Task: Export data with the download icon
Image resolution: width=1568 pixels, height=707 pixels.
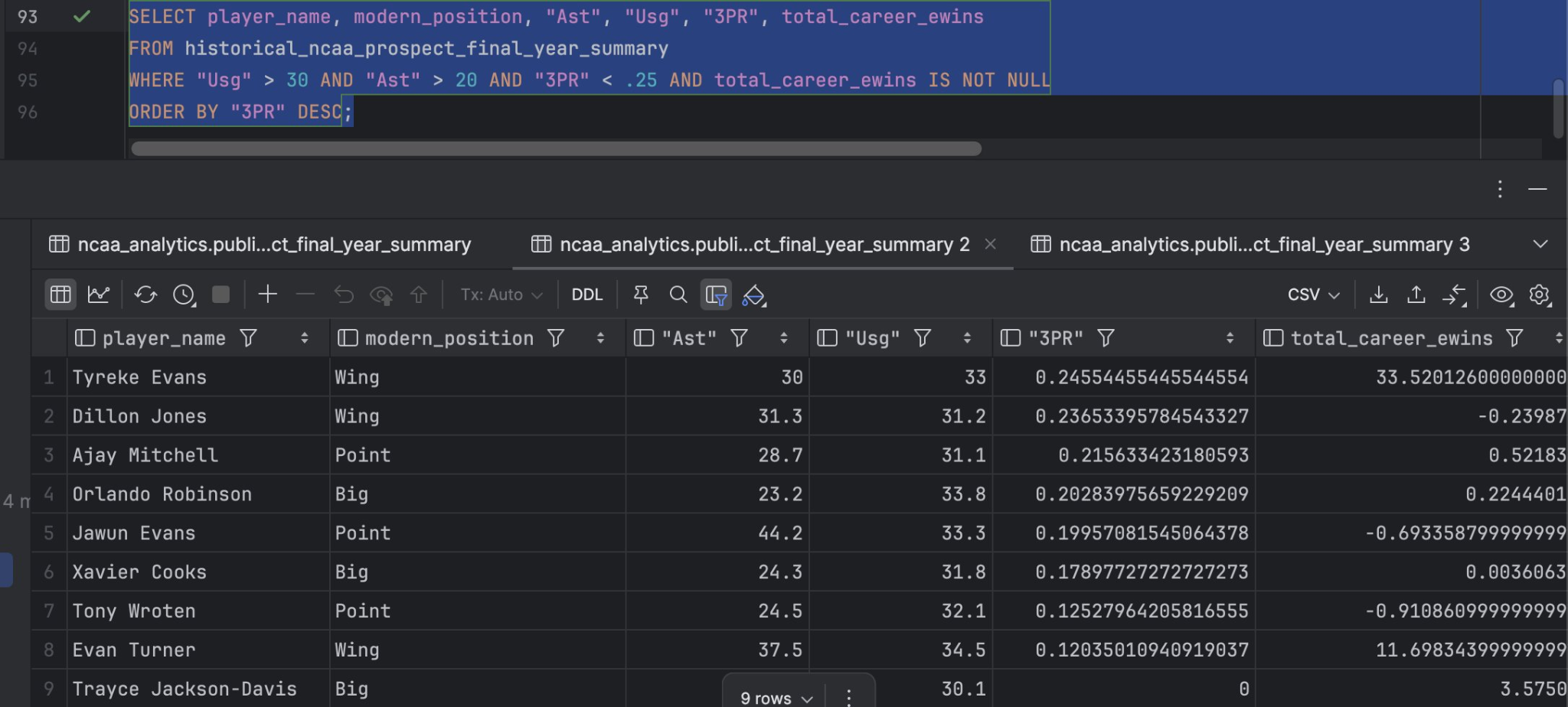Action: click(1379, 295)
